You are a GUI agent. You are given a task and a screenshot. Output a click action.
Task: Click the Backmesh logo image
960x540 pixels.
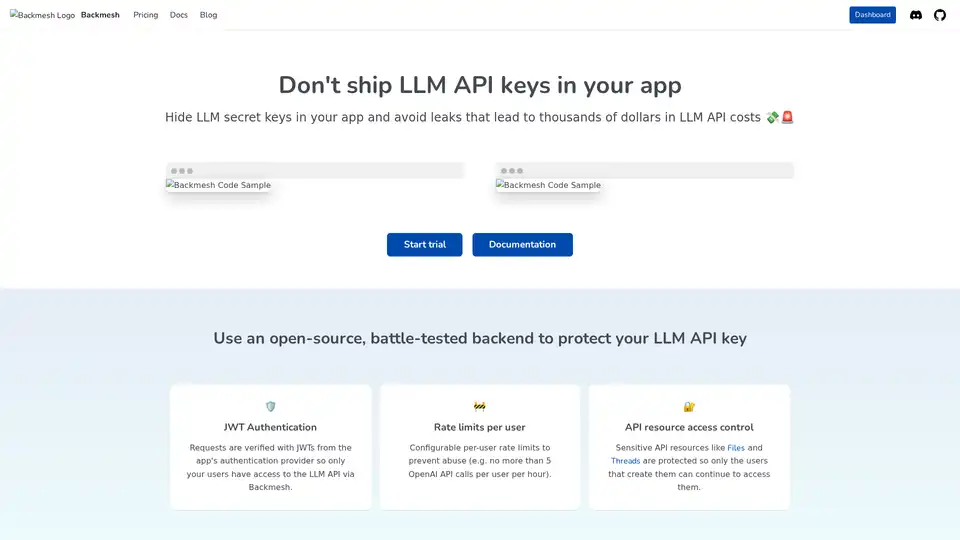click(42, 16)
